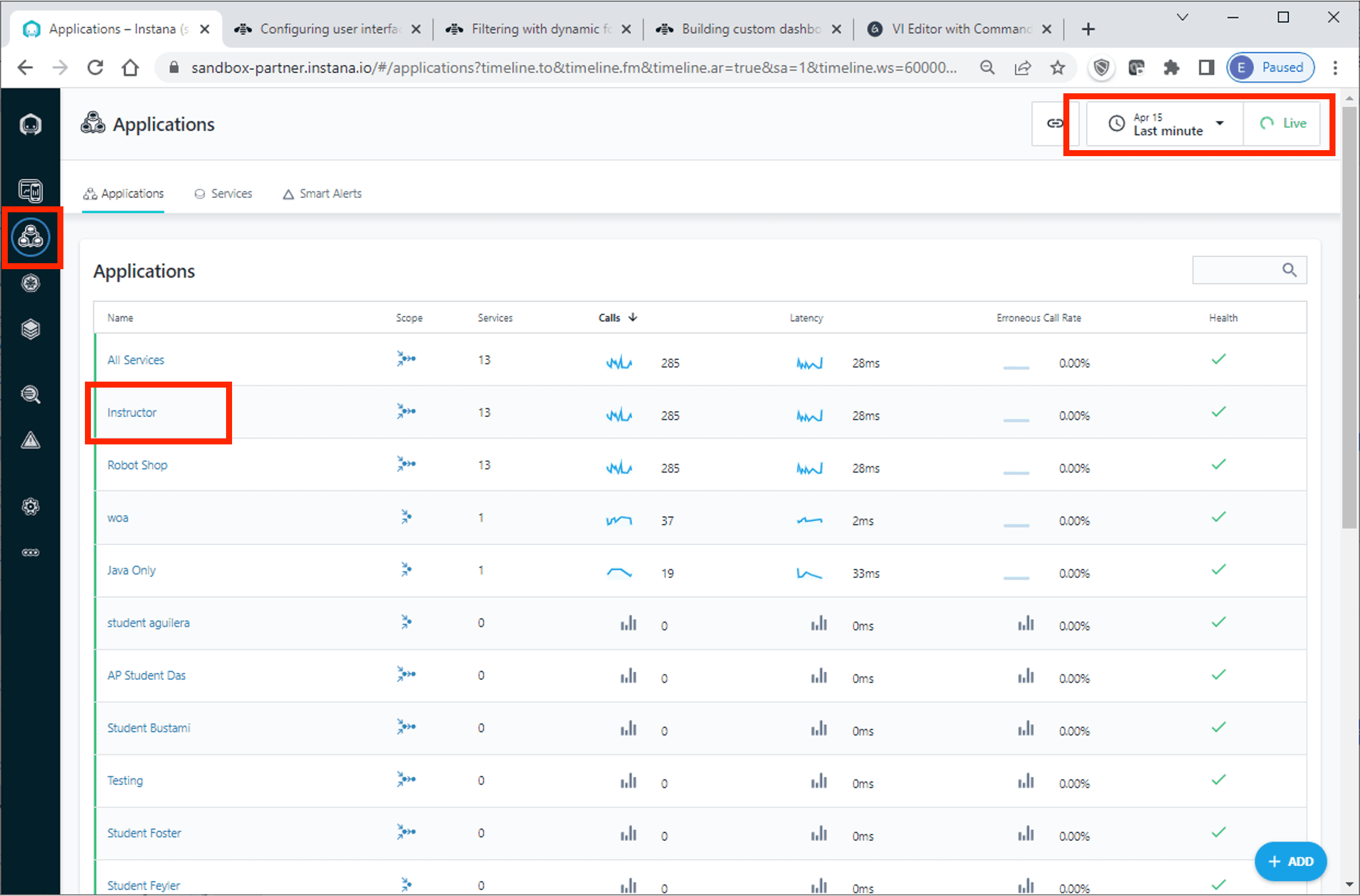This screenshot has height=896, width=1360.
Task: Open the Kubernetes sidebar icon
Action: pos(31,283)
